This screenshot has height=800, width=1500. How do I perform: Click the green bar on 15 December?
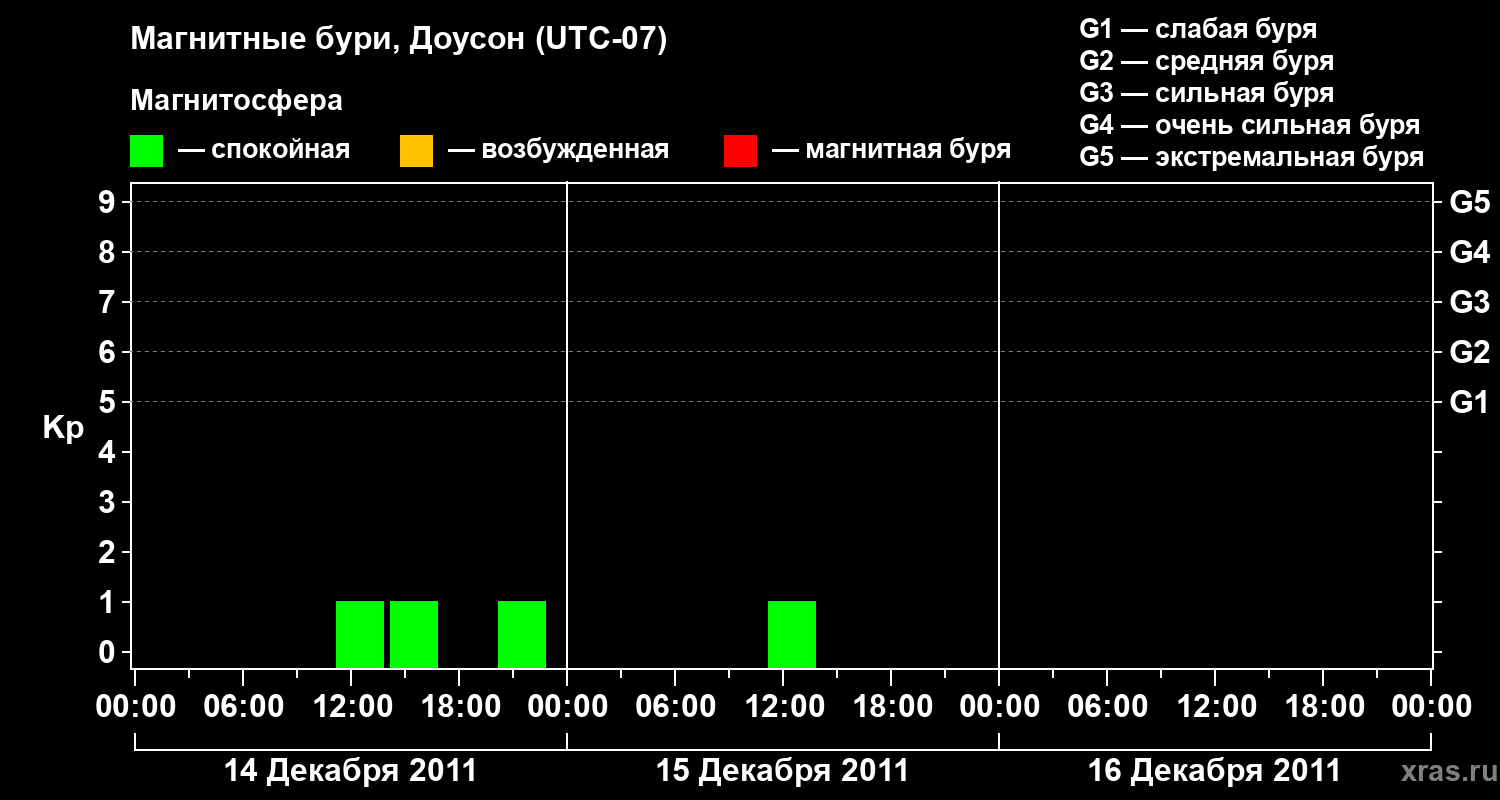(792, 634)
